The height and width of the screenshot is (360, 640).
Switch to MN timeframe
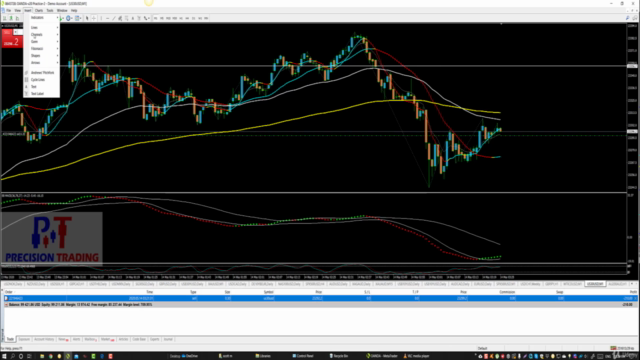click(x=206, y=18)
